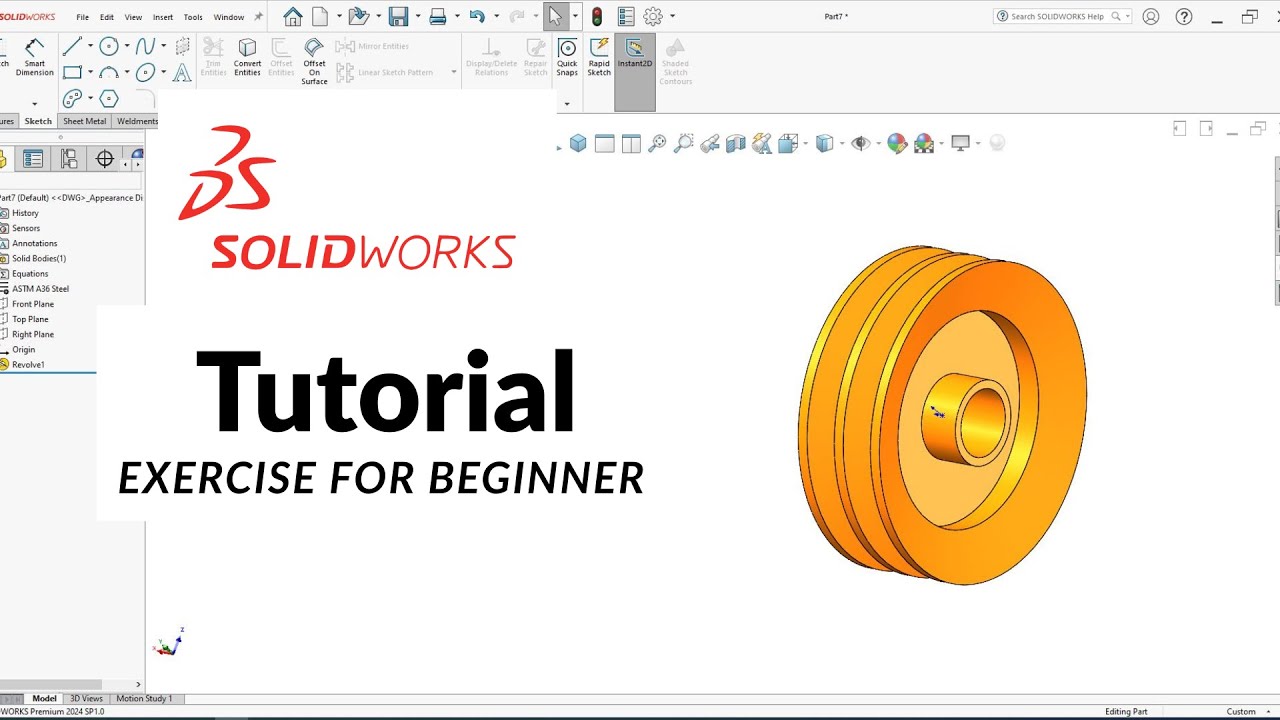
Task: Open the Options gear icon
Action: pos(653,16)
